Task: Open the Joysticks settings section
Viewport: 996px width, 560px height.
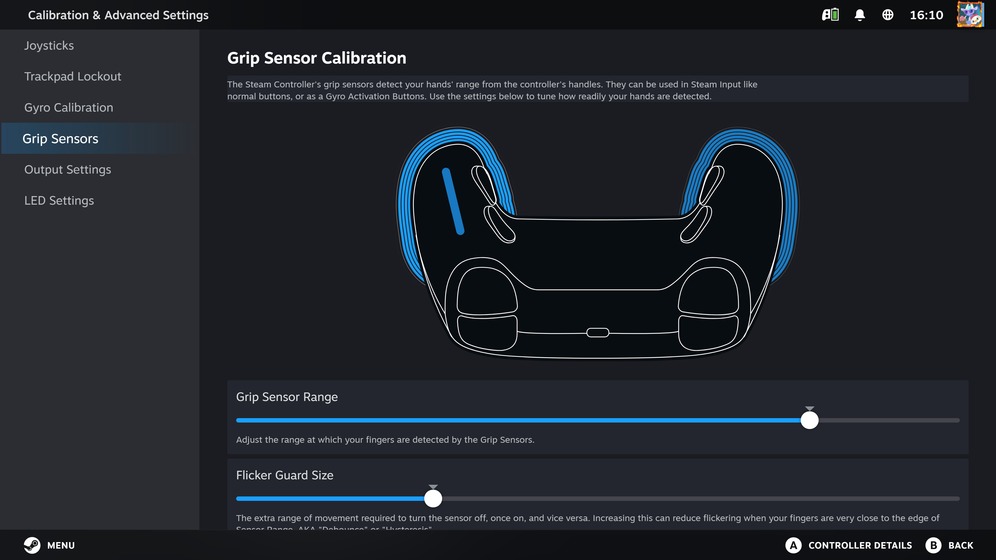Action: pos(49,46)
